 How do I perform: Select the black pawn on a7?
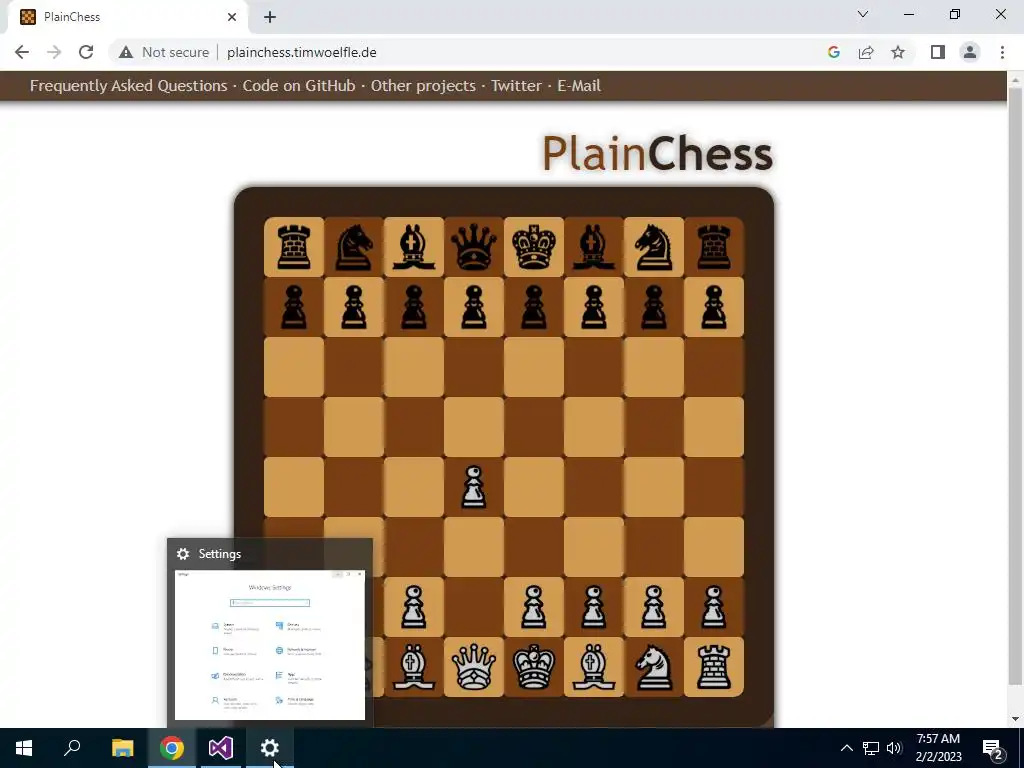coord(294,307)
